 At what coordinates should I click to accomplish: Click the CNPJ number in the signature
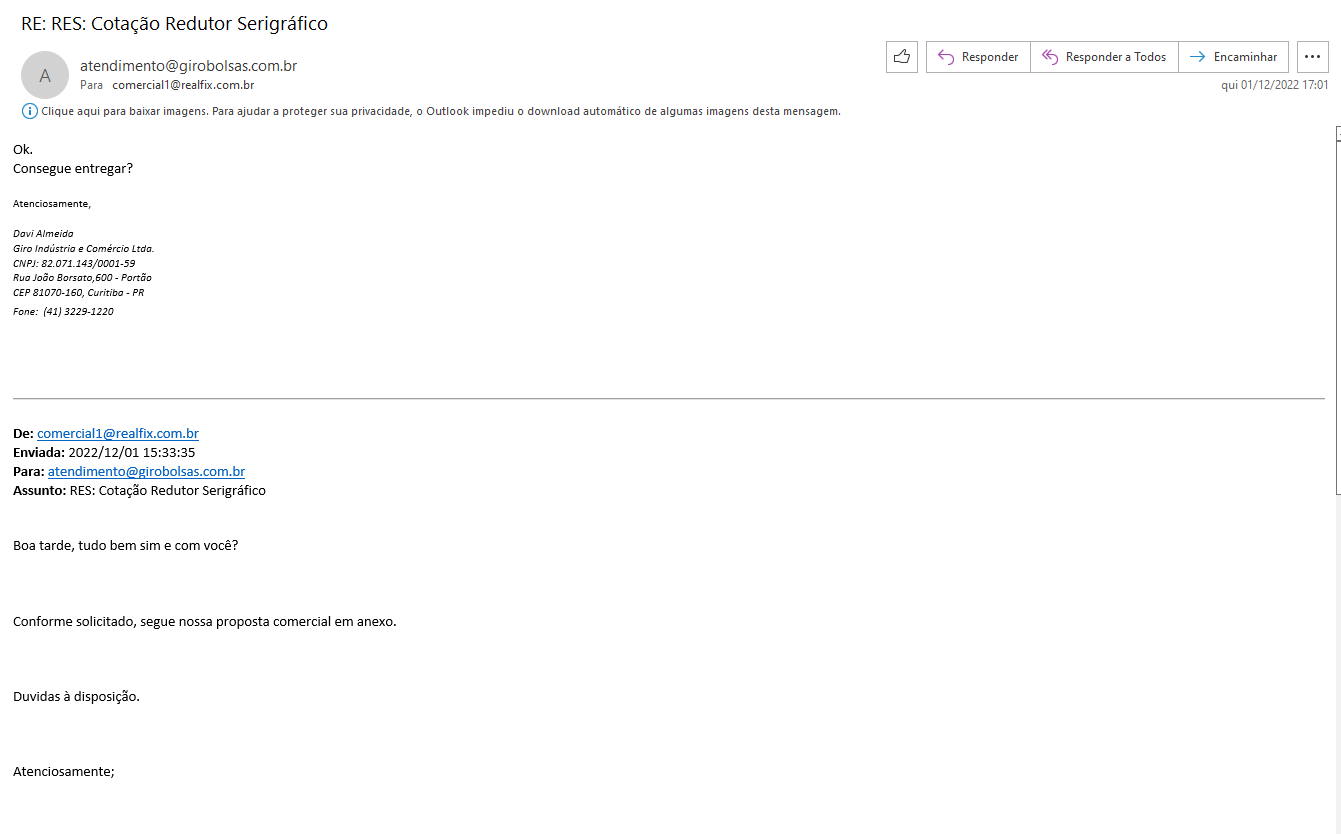click(88, 263)
